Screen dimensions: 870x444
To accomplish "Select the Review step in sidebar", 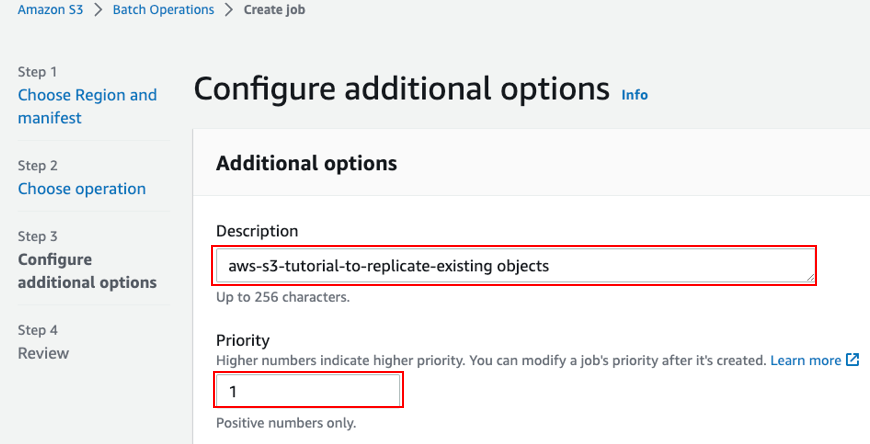I will pyautogui.click(x=43, y=353).
